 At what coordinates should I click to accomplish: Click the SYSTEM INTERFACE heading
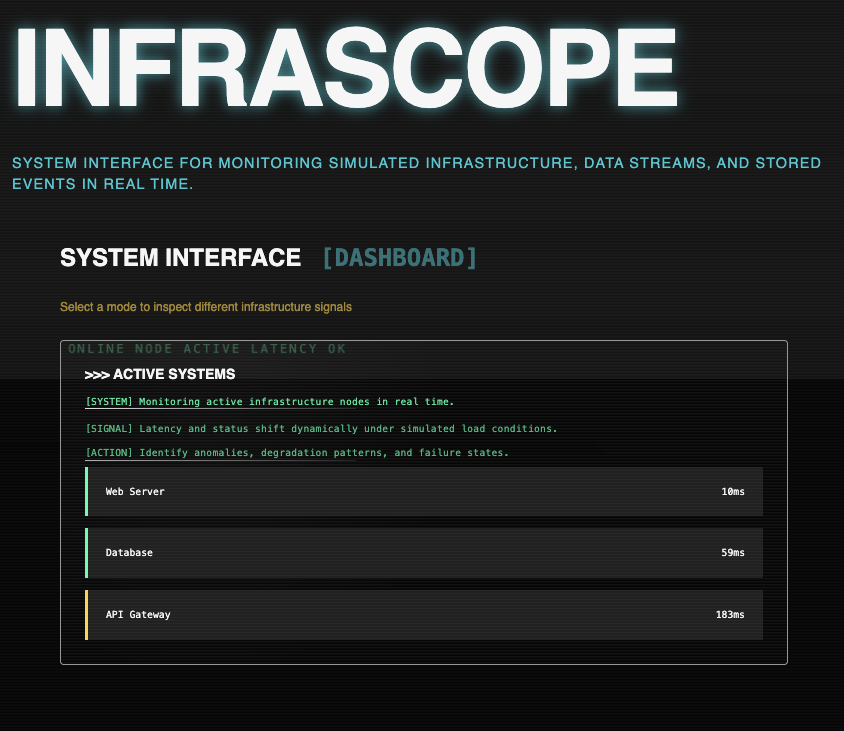coord(180,257)
